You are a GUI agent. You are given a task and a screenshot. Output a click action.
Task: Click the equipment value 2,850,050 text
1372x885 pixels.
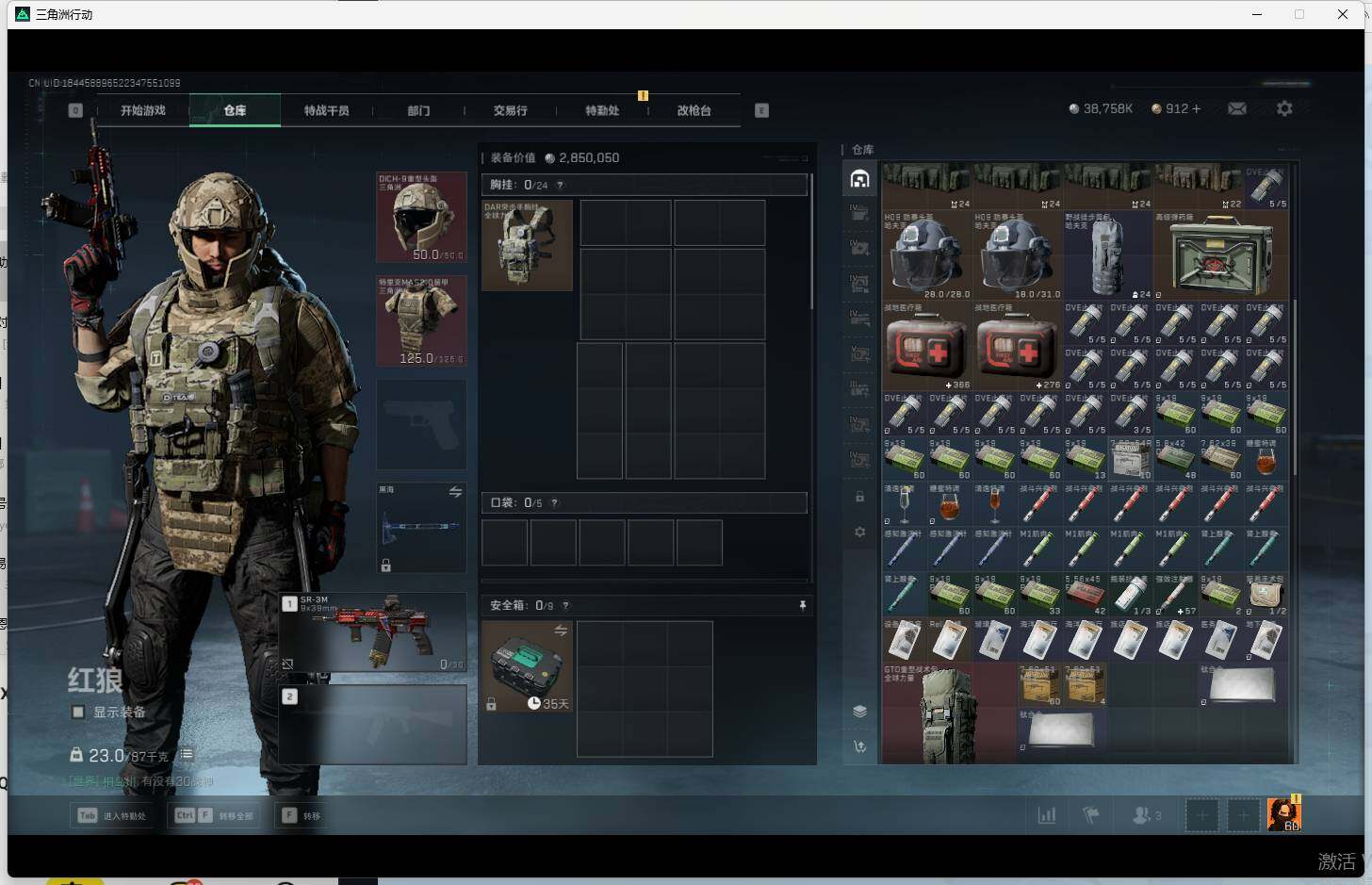pyautogui.click(x=589, y=158)
